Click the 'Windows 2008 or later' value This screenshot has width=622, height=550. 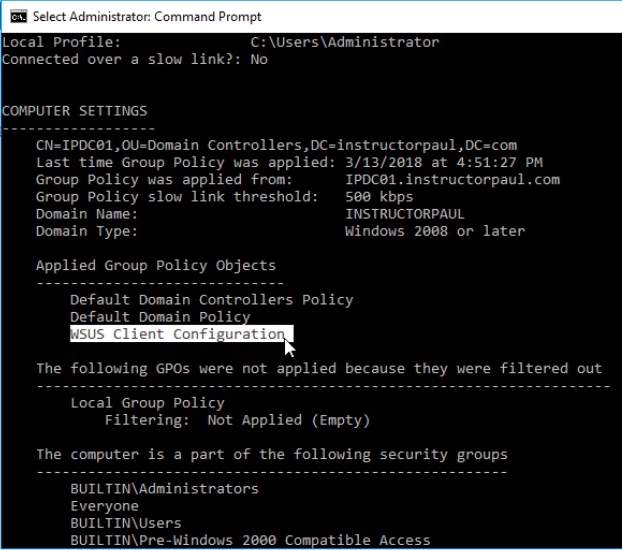(435, 231)
